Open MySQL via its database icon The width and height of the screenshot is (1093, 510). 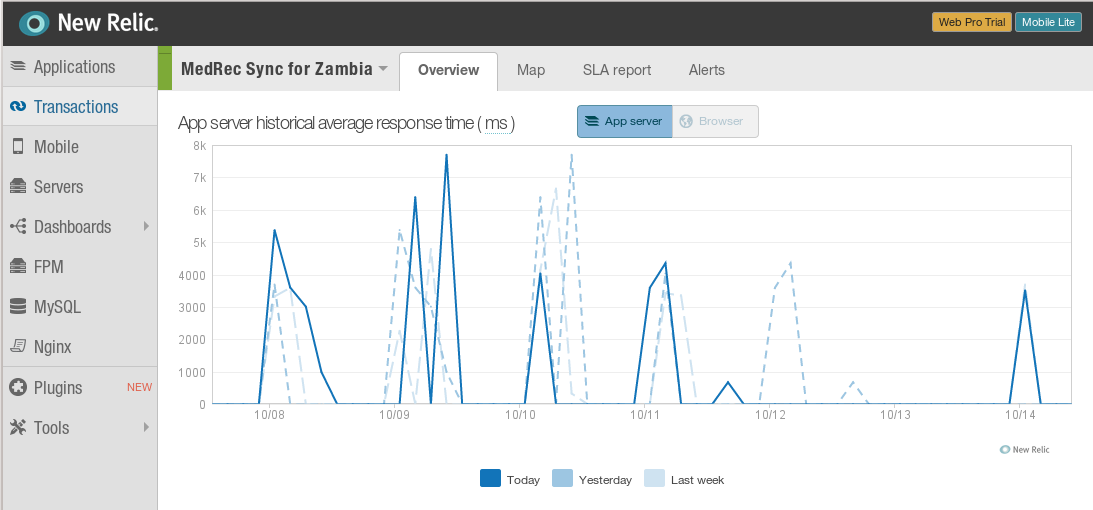click(18, 307)
